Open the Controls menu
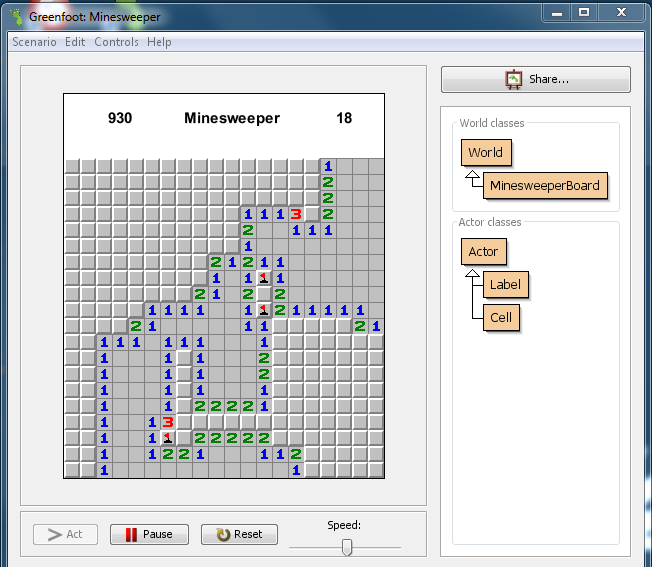Screen dimensions: 652x567 [x=116, y=42]
